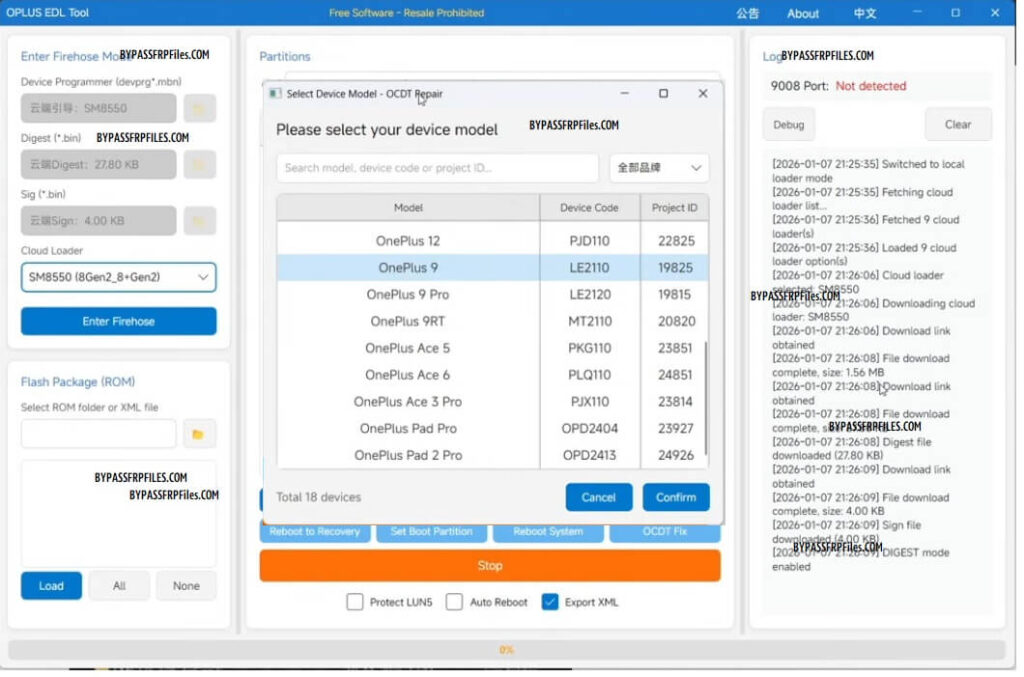Screen dimensions: 1024x677
Task: Select the OnePlus 9 Pro row
Action: pyautogui.click(x=492, y=294)
